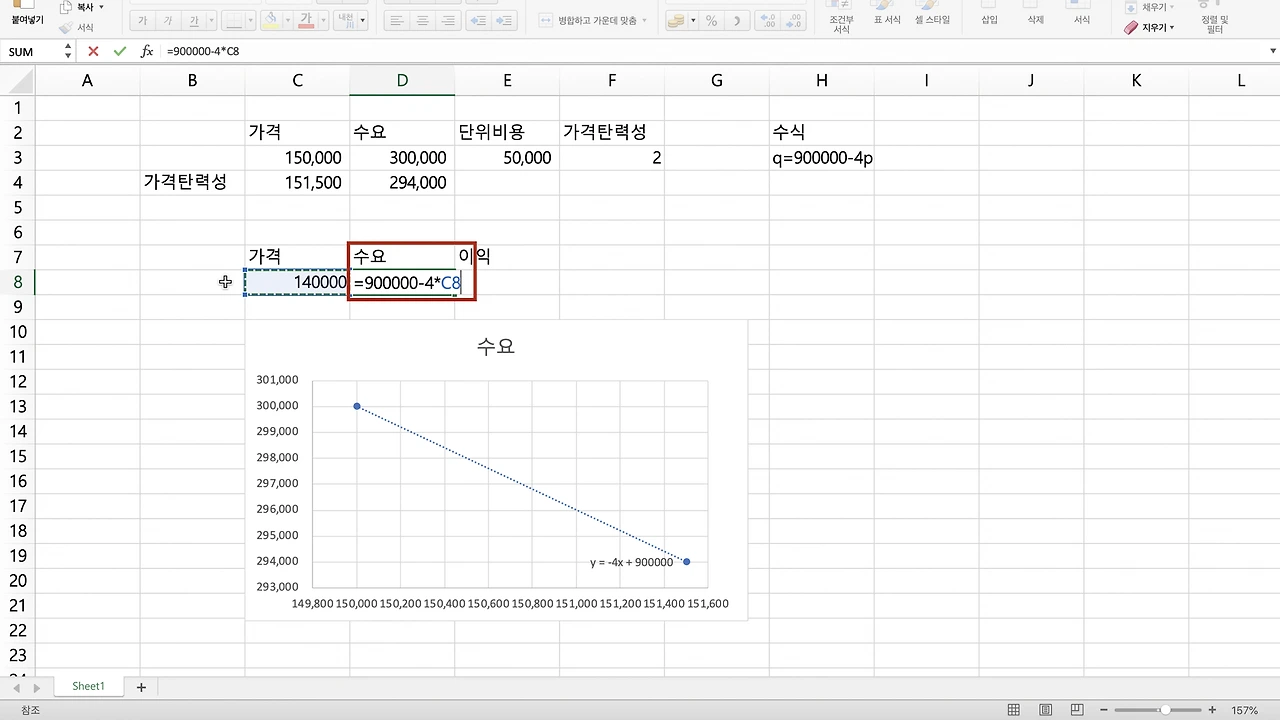Apply bold with the first 가 button
Image resolution: width=1280 pixels, height=720 pixels.
(143, 20)
